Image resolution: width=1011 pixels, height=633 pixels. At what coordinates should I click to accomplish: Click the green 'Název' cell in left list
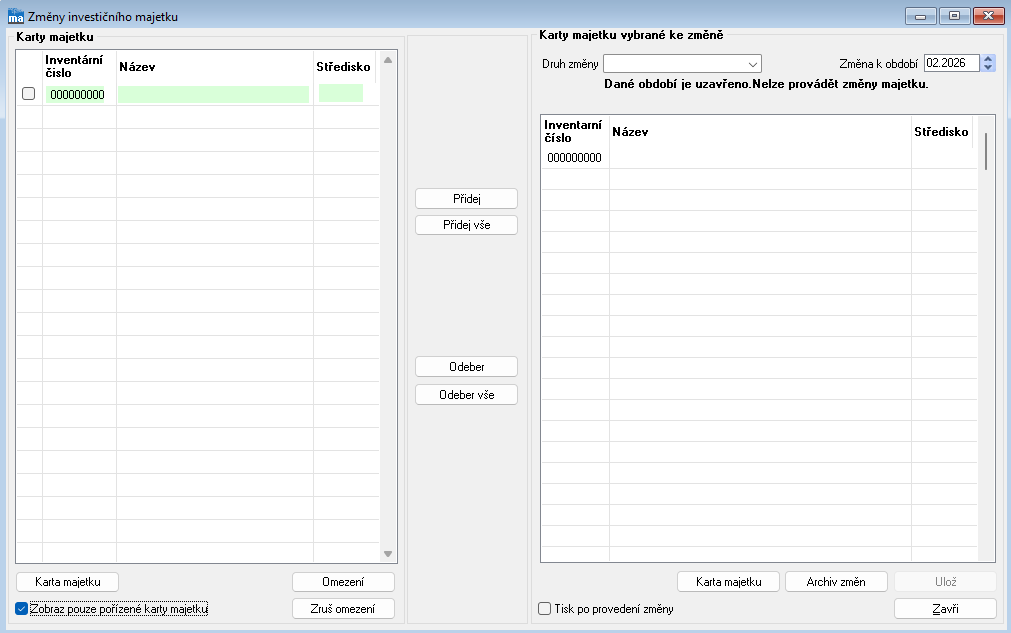pos(213,94)
